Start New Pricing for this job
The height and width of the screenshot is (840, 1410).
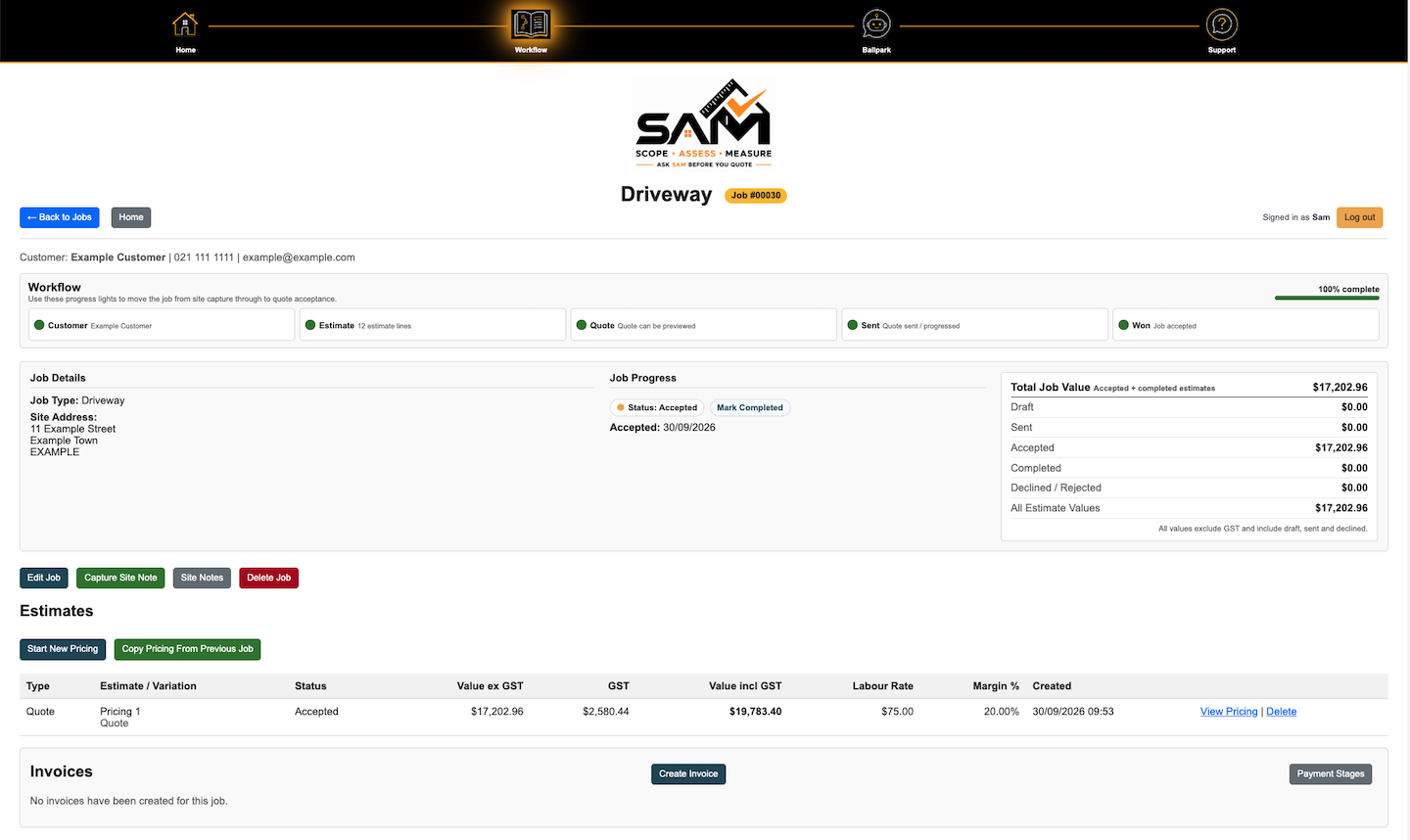[63, 649]
